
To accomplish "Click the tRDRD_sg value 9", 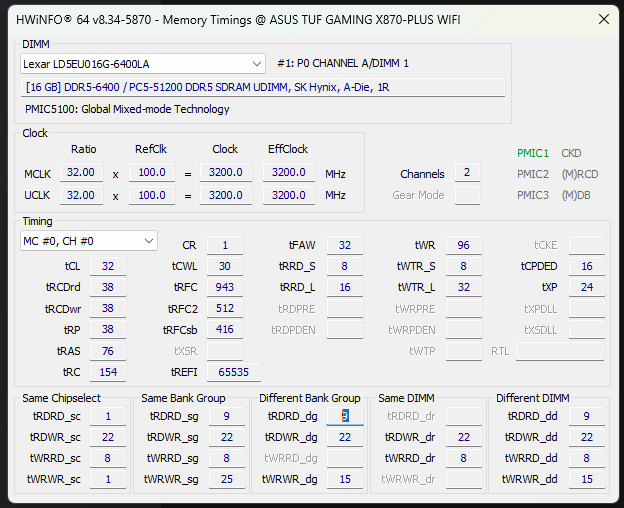I will click(x=226, y=416).
